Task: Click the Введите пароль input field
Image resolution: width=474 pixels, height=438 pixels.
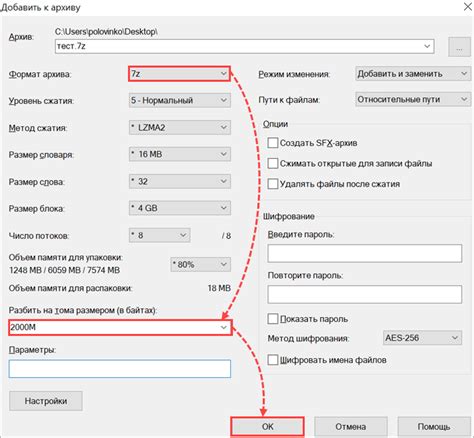Action: point(365,253)
